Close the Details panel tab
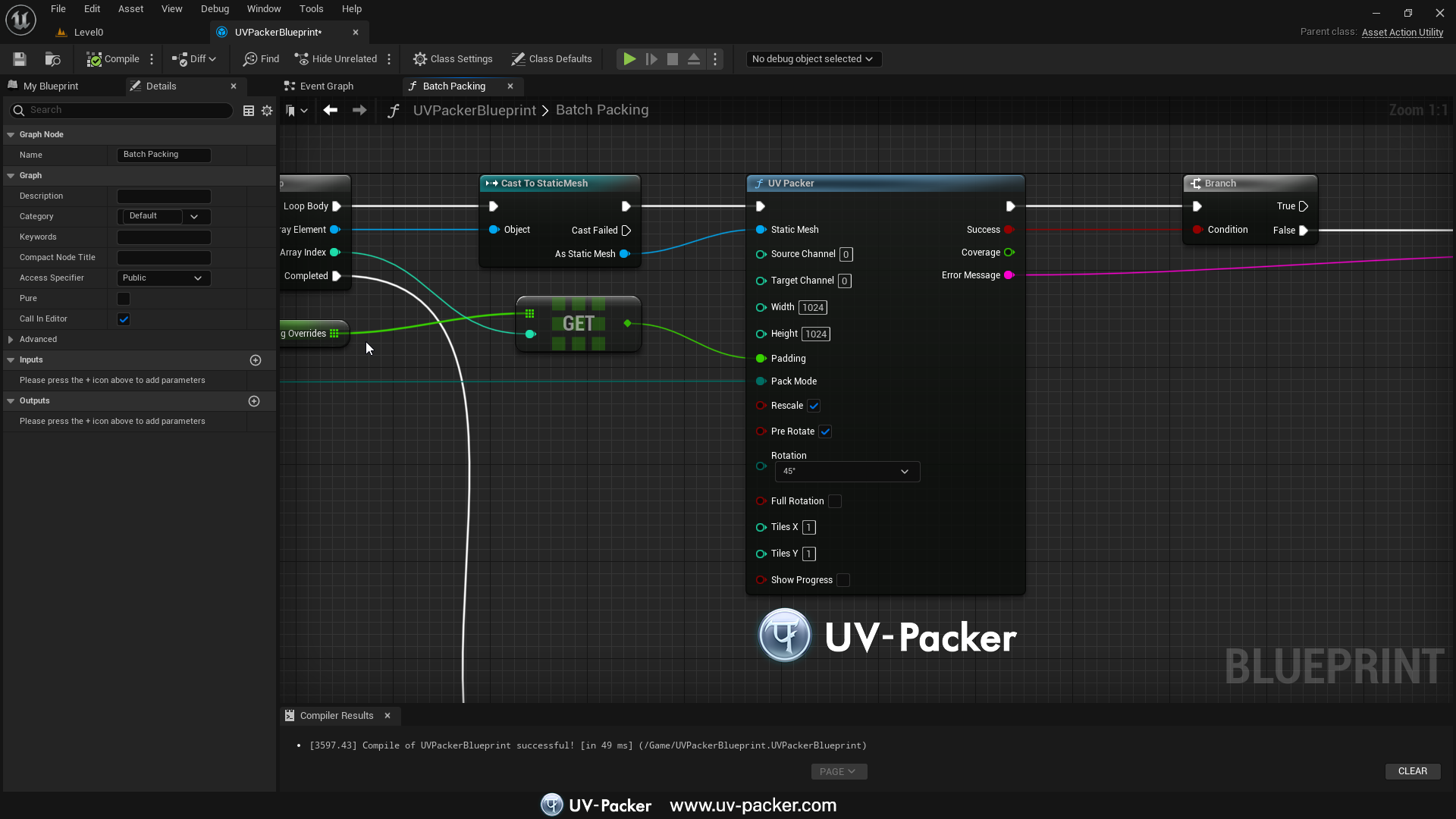 click(234, 86)
